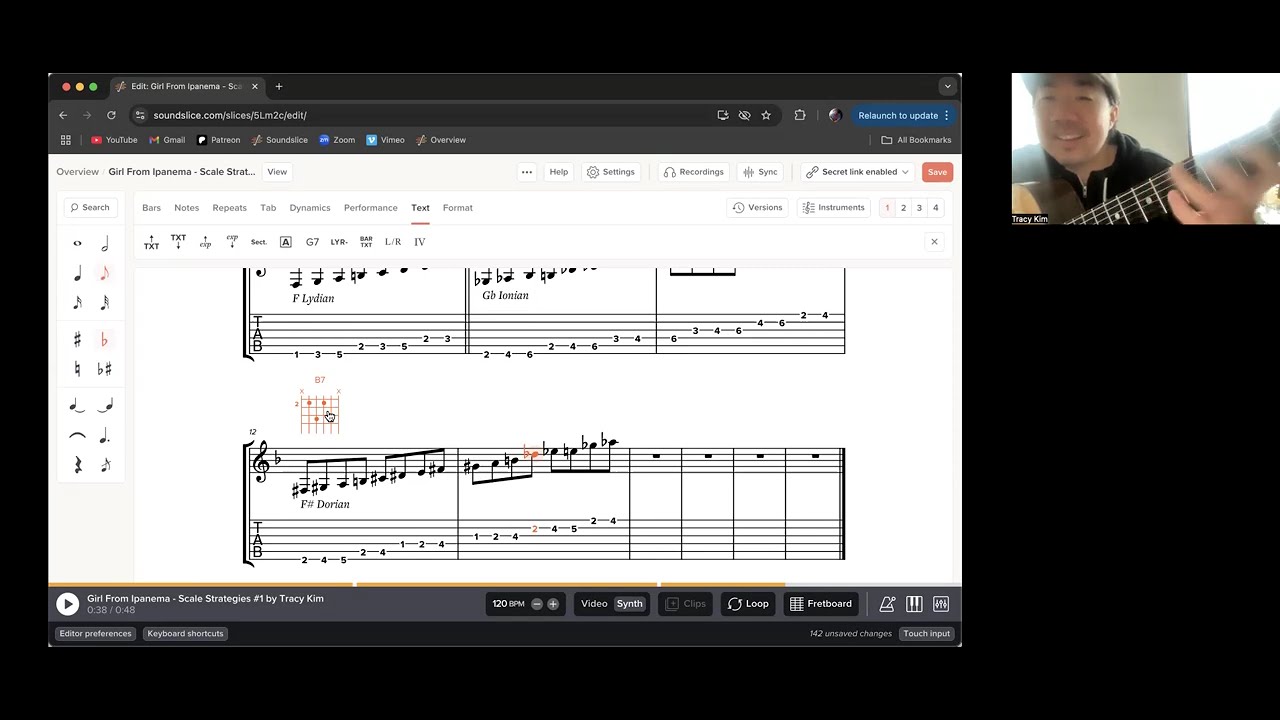The width and height of the screenshot is (1280, 720).
Task: Insert bar text with BAR TXT
Action: 366,242
